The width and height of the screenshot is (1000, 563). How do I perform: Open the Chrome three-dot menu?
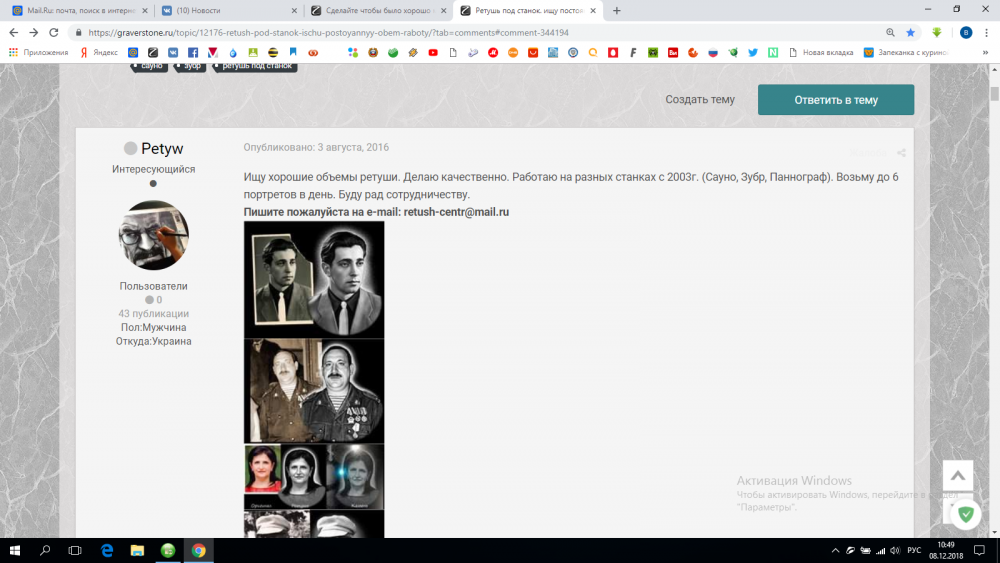(986, 32)
